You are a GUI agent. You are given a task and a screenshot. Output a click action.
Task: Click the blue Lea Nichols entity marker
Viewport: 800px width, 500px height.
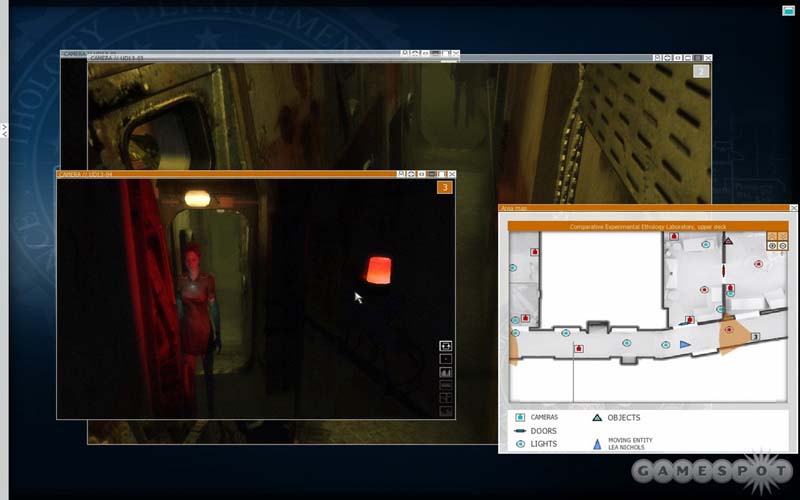685,344
